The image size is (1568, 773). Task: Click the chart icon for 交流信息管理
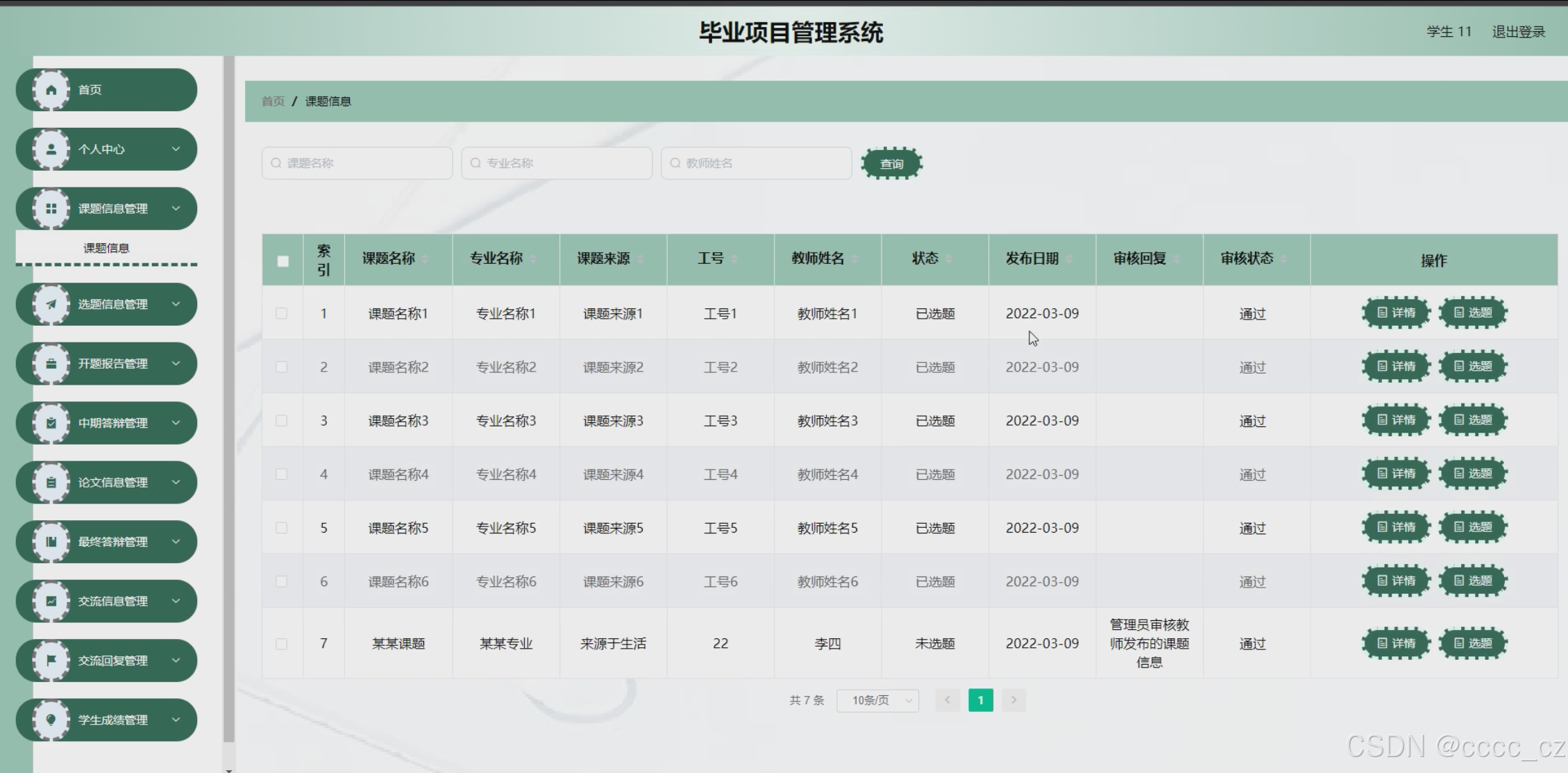click(x=51, y=601)
